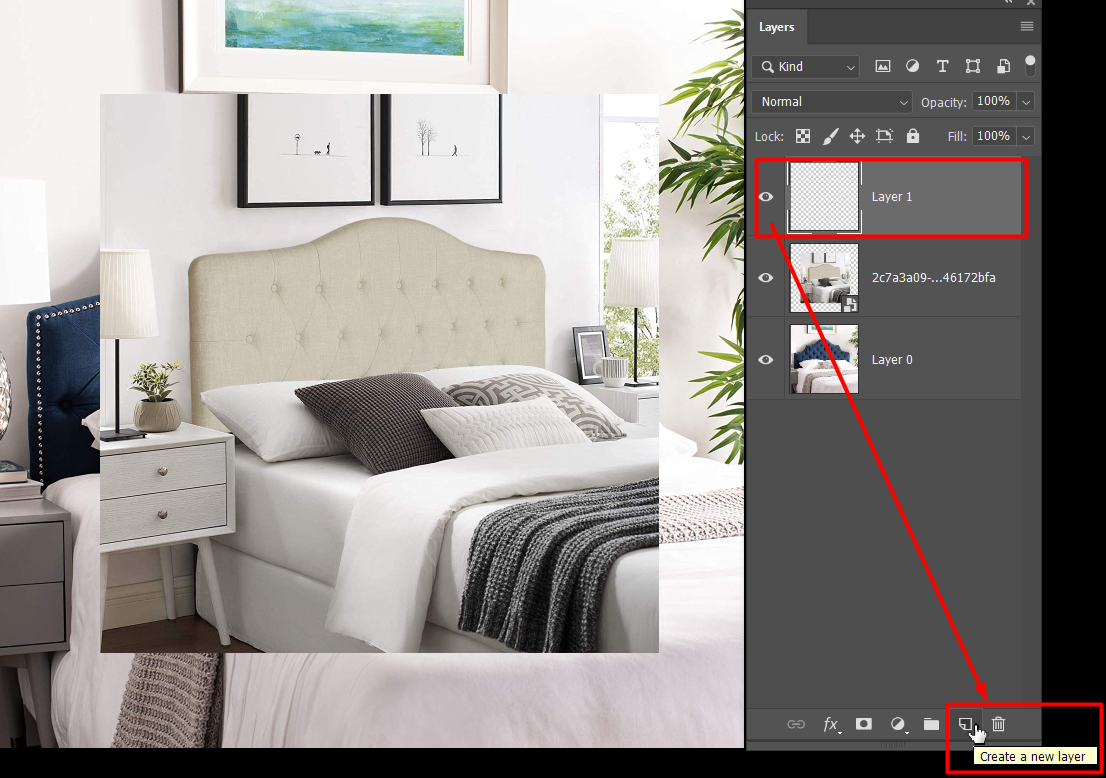Image resolution: width=1106 pixels, height=778 pixels.
Task: Lock transparent pixels icon
Action: pyautogui.click(x=803, y=136)
